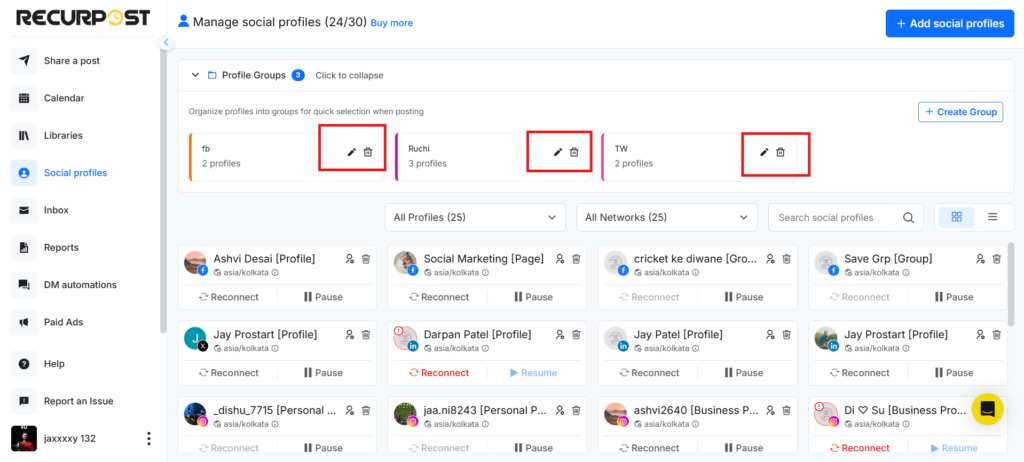Image resolution: width=1024 pixels, height=462 pixels.
Task: Delete jaa.ni8243 Instagram profile
Action: coord(576,410)
